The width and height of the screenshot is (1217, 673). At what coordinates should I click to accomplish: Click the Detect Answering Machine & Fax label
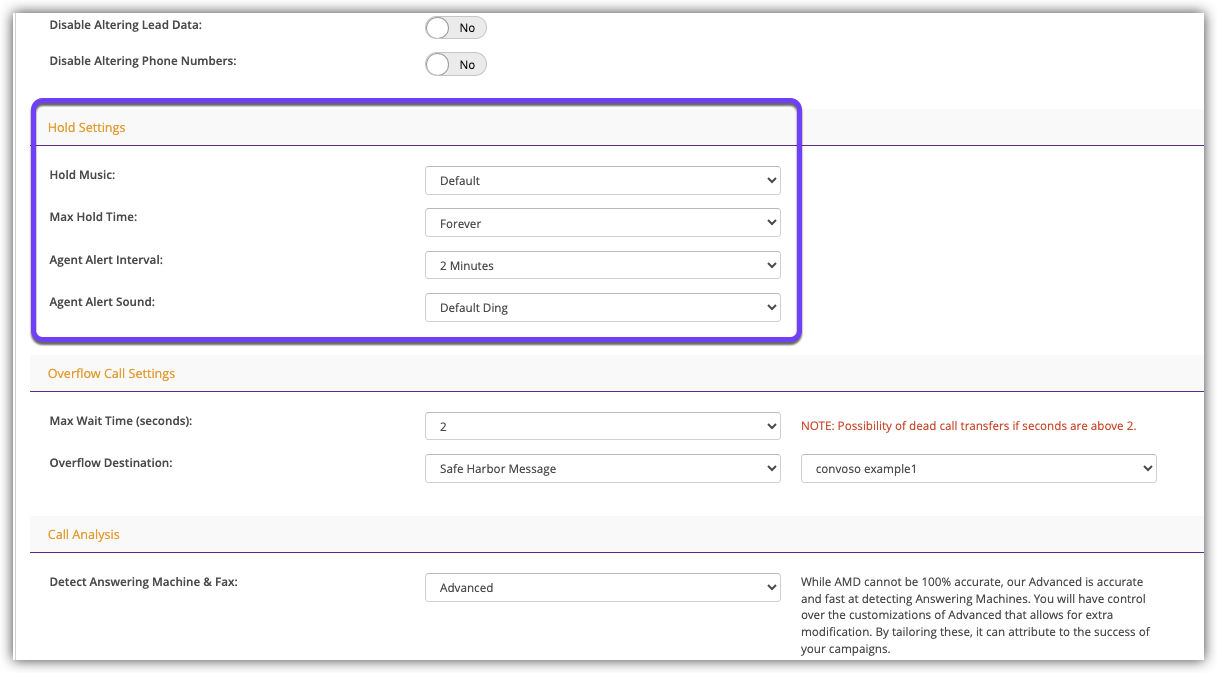[x=145, y=582]
